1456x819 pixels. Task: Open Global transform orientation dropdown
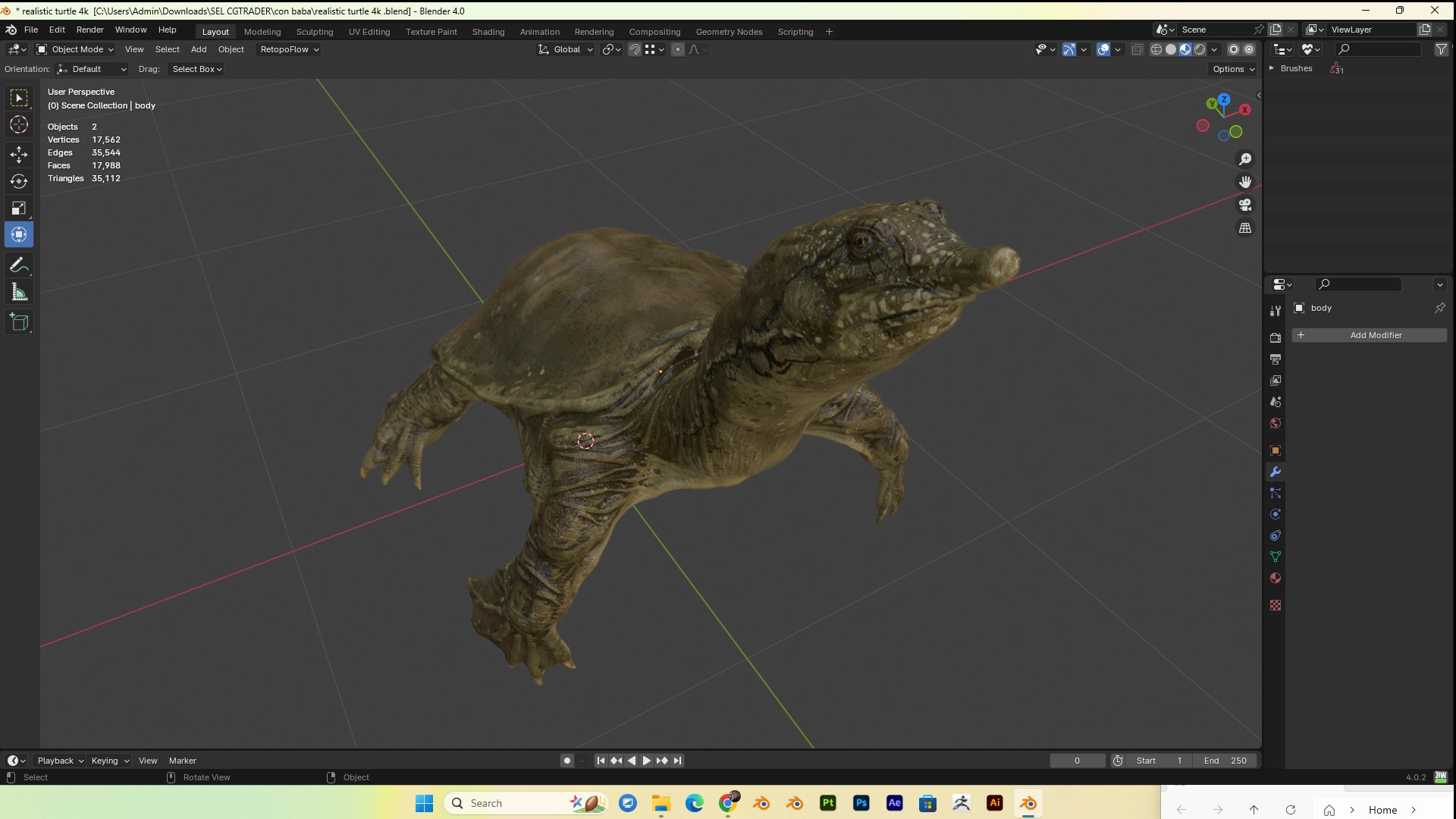coord(566,49)
